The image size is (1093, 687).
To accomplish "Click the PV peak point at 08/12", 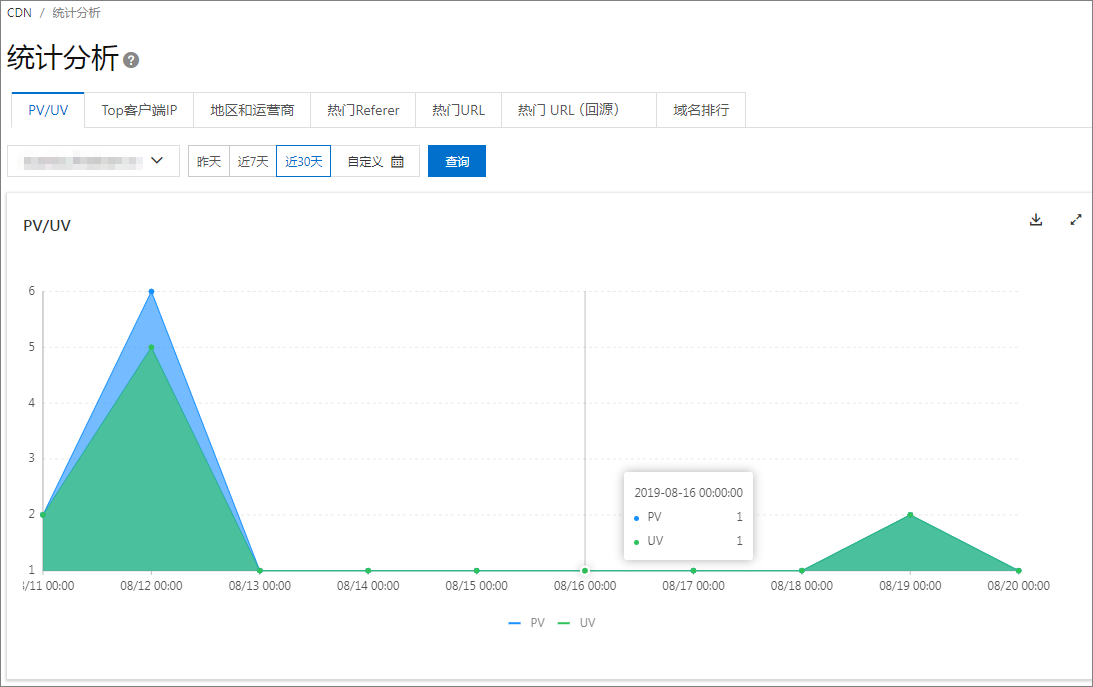I will click(x=151, y=291).
